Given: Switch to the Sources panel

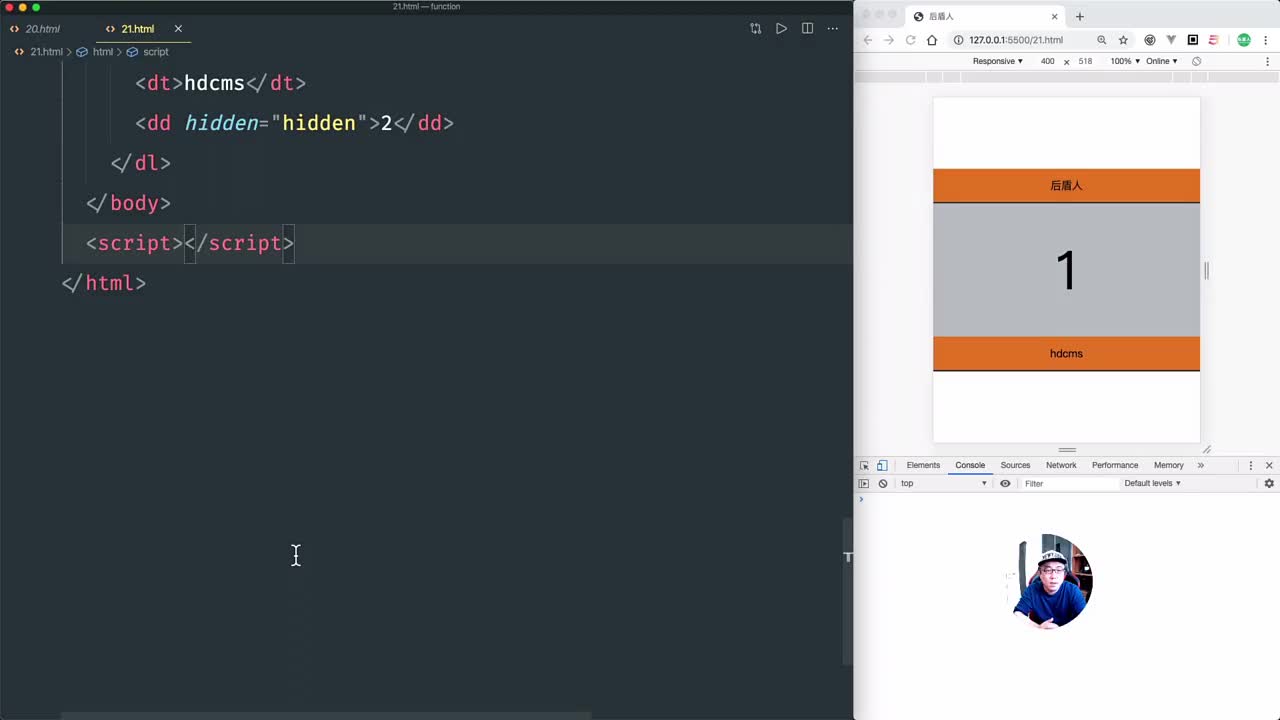Looking at the screenshot, I should coord(1015,466).
